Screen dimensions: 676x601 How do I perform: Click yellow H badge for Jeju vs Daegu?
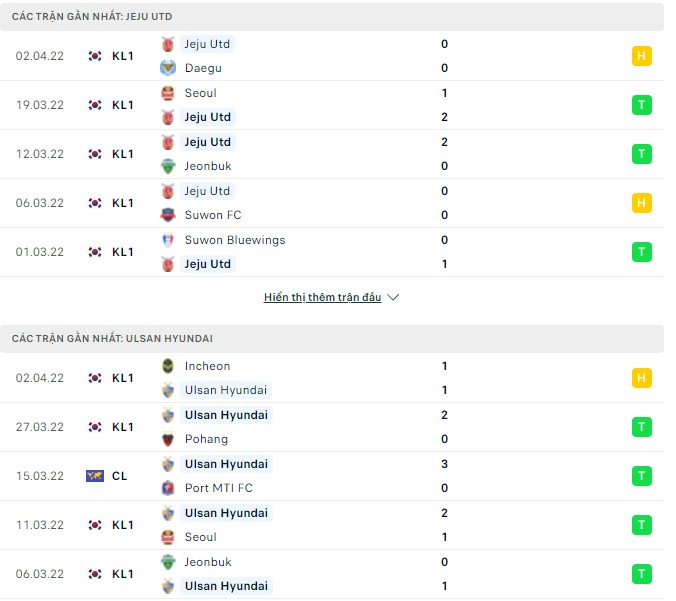pos(641,56)
